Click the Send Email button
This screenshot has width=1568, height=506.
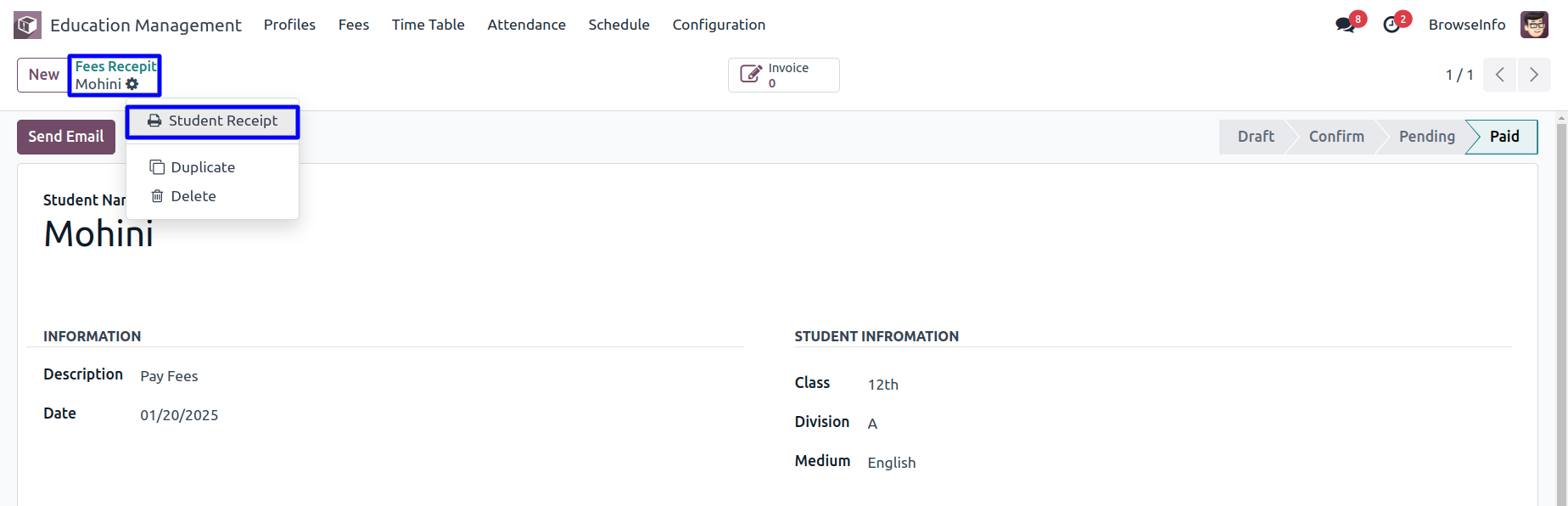pyautogui.click(x=66, y=137)
